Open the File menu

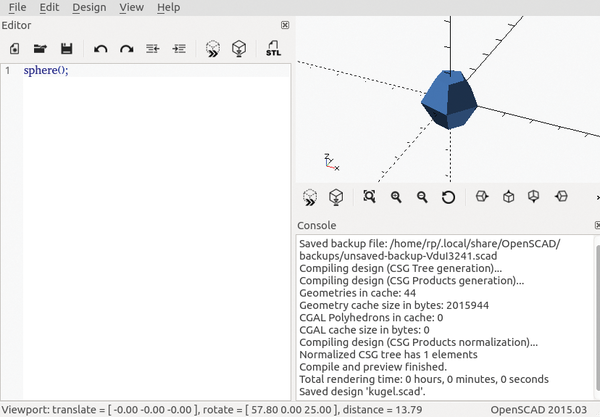17,7
